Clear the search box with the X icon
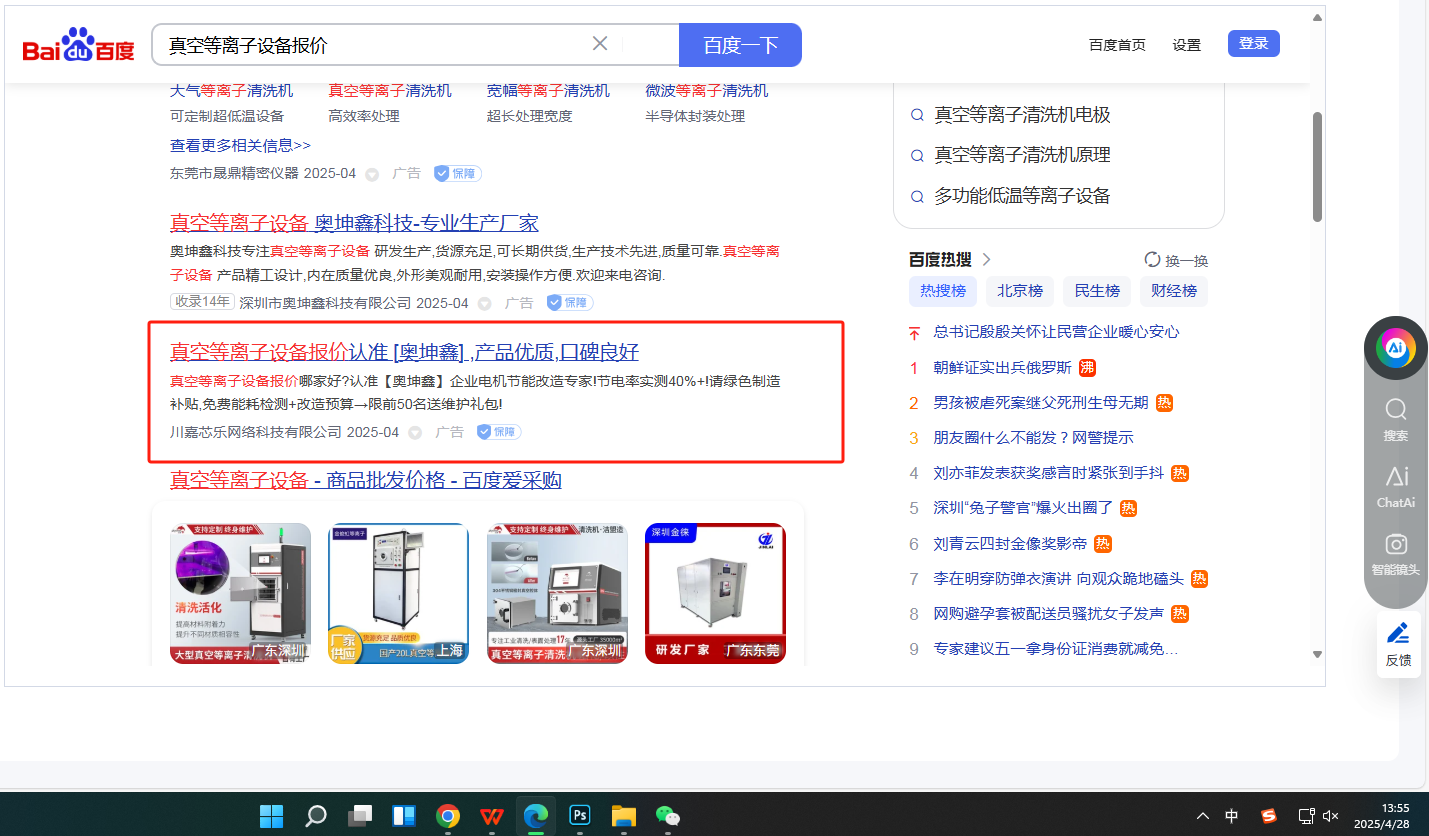 [x=600, y=44]
